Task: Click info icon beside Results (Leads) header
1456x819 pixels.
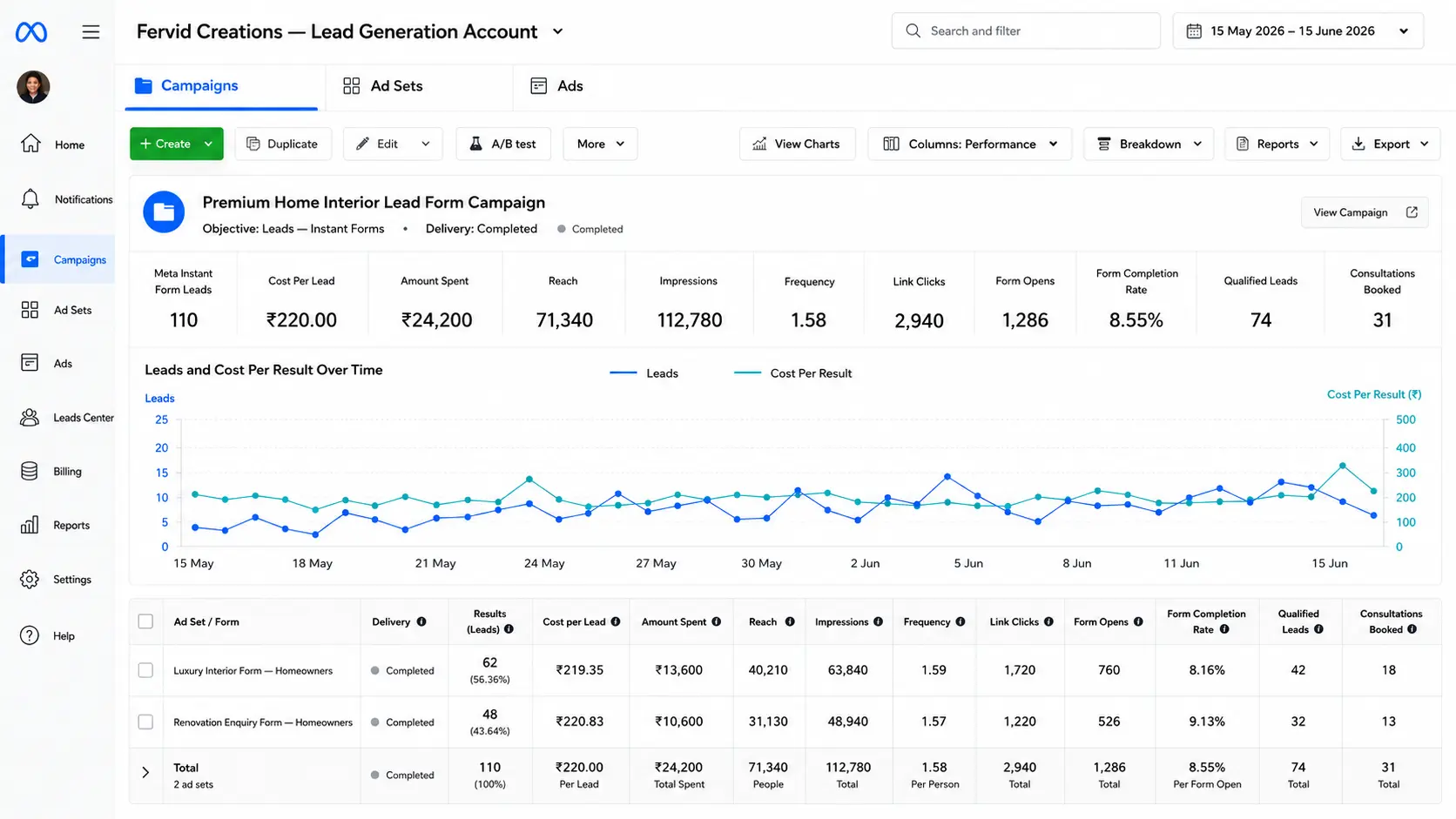Action: pos(509,629)
